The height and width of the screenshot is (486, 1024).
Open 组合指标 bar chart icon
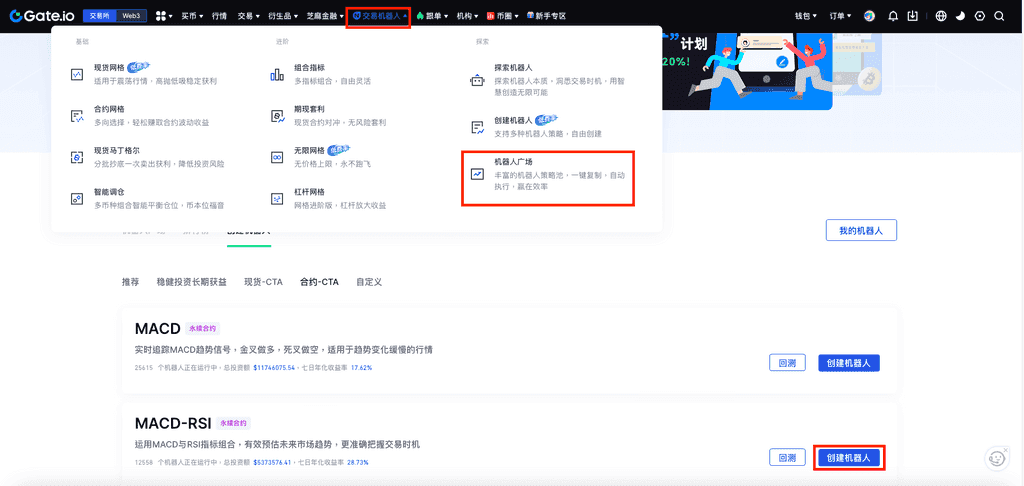click(277, 74)
